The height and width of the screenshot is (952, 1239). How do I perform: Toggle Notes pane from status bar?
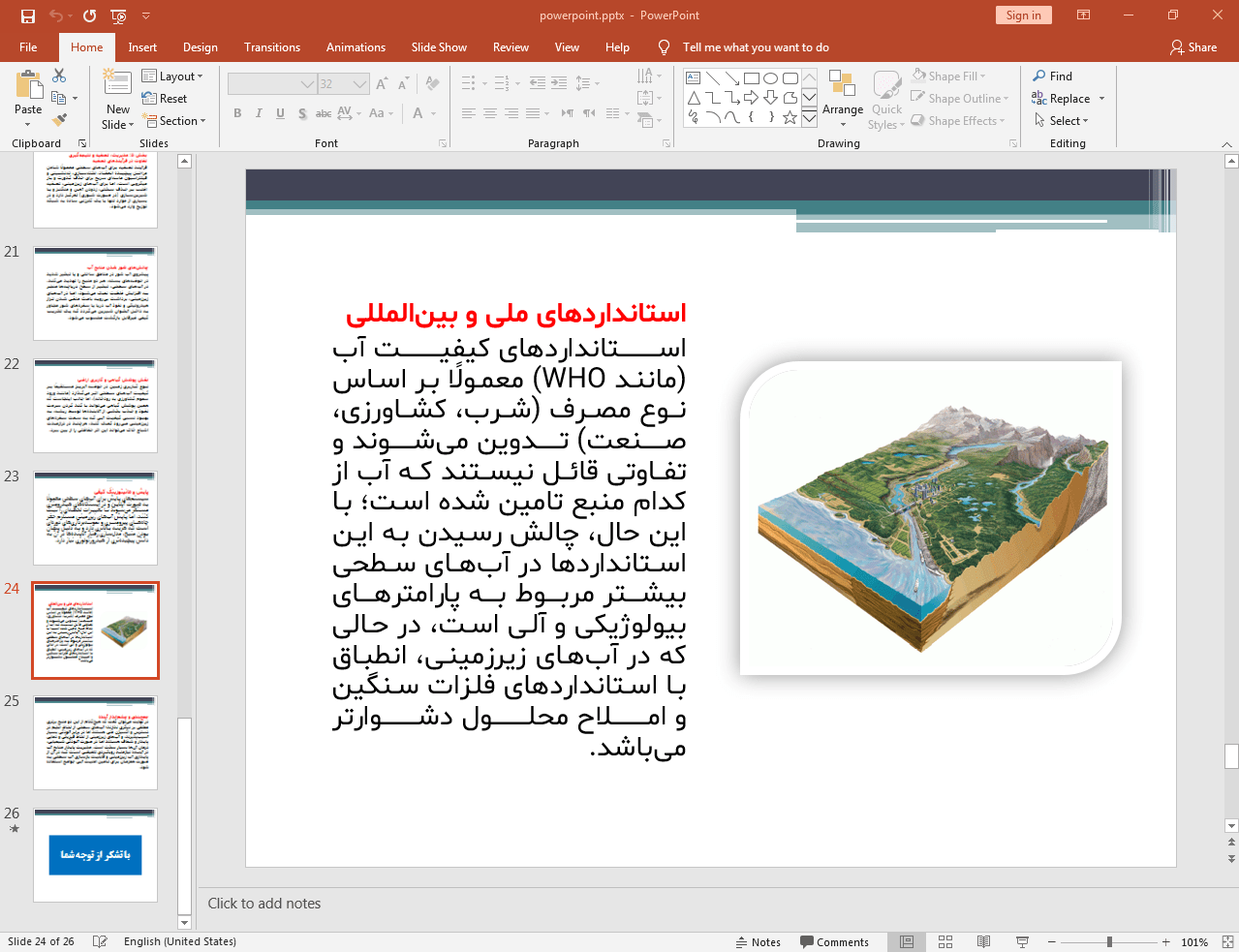coord(759,941)
